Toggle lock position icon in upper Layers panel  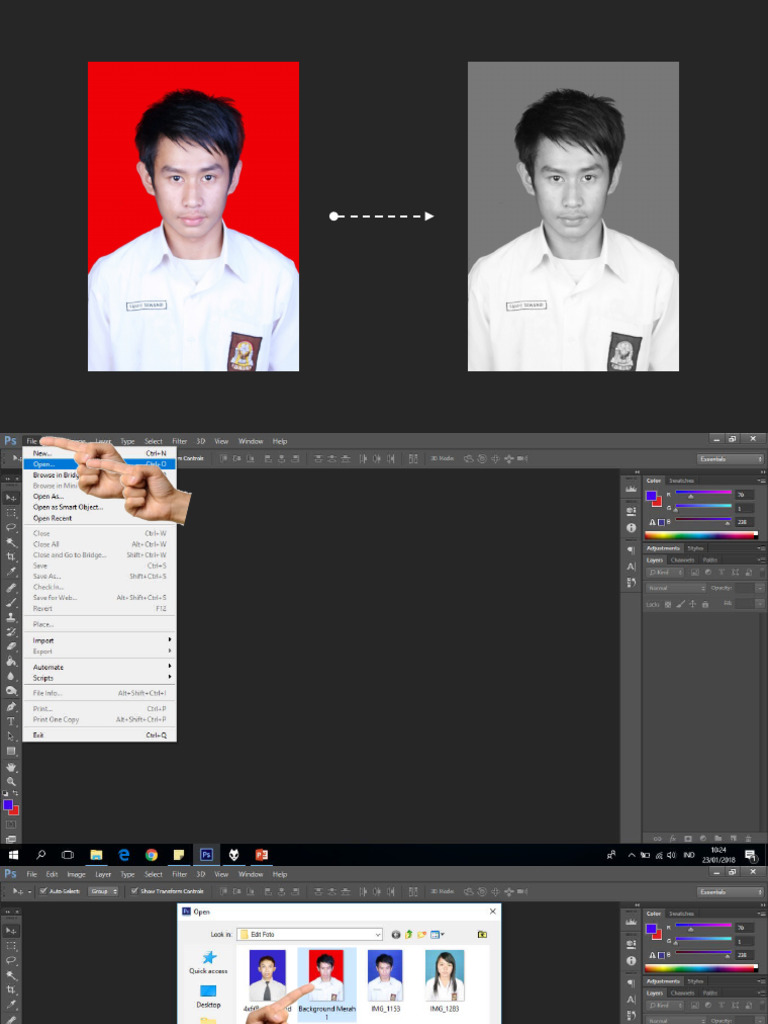(692, 605)
